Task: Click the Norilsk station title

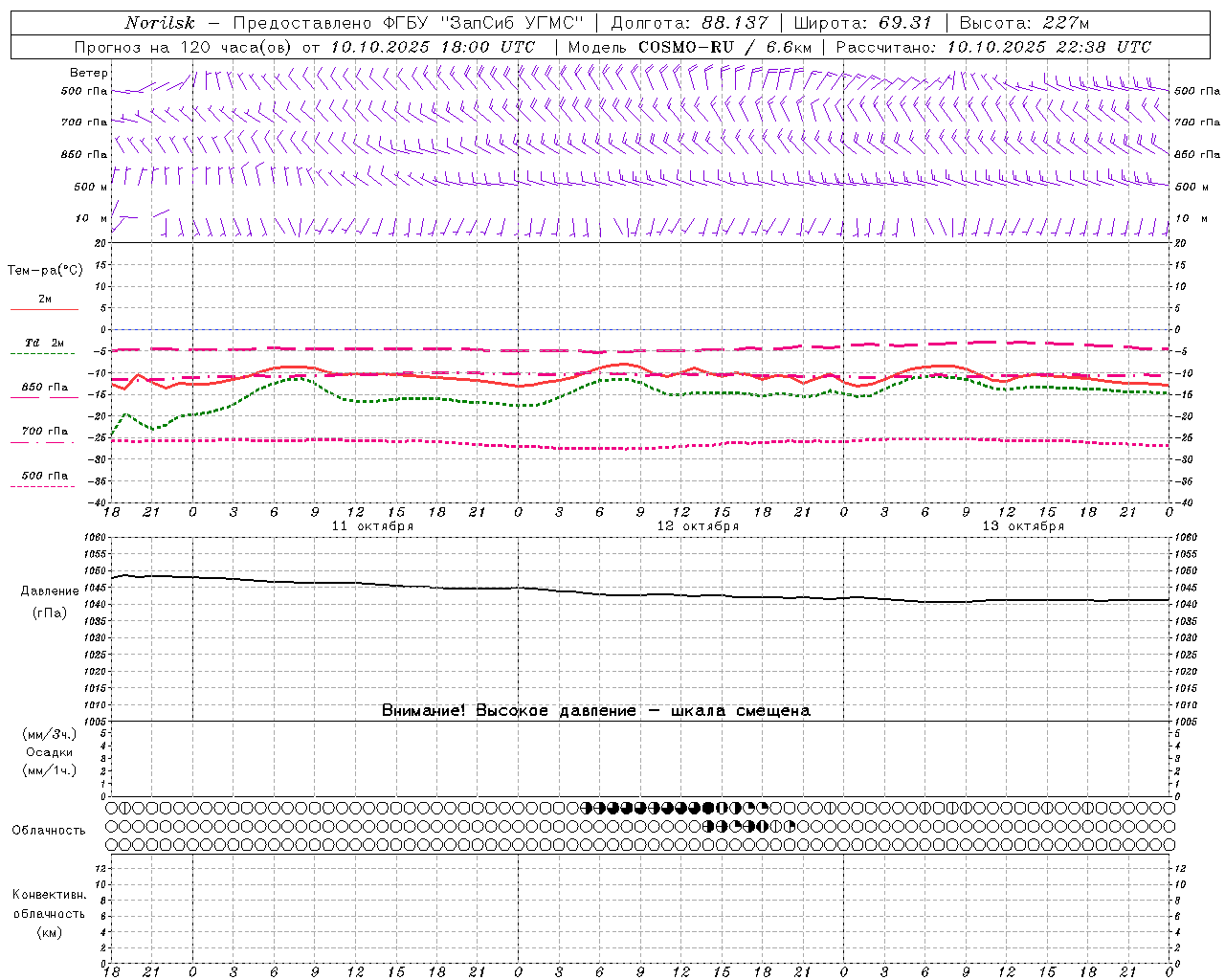Action: click(160, 23)
